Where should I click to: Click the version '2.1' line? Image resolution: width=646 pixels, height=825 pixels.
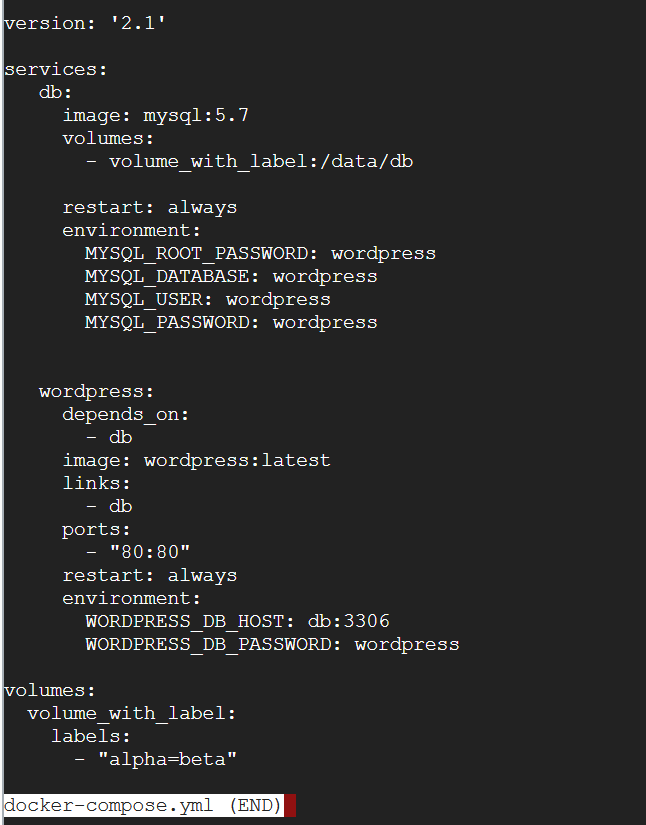[x=85, y=23]
